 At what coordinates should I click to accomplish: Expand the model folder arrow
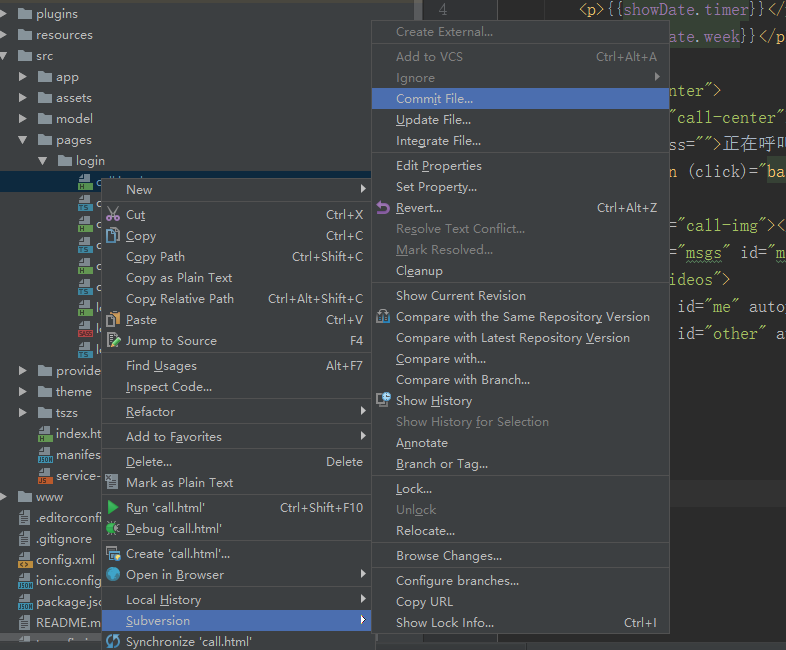click(x=23, y=118)
